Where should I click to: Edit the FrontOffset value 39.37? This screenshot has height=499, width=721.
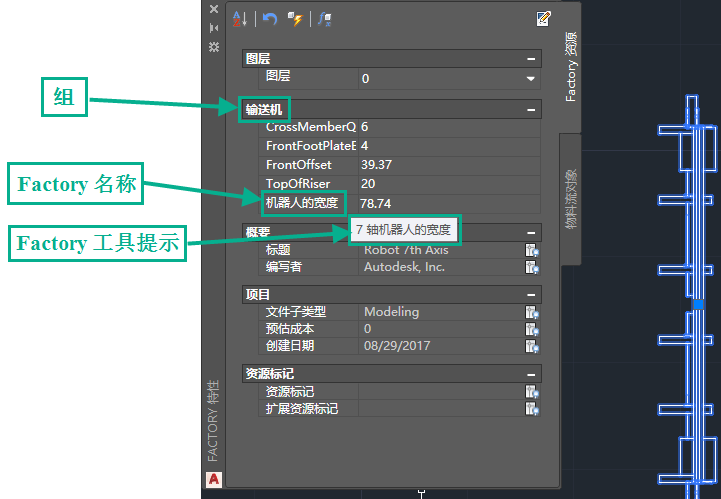449,165
